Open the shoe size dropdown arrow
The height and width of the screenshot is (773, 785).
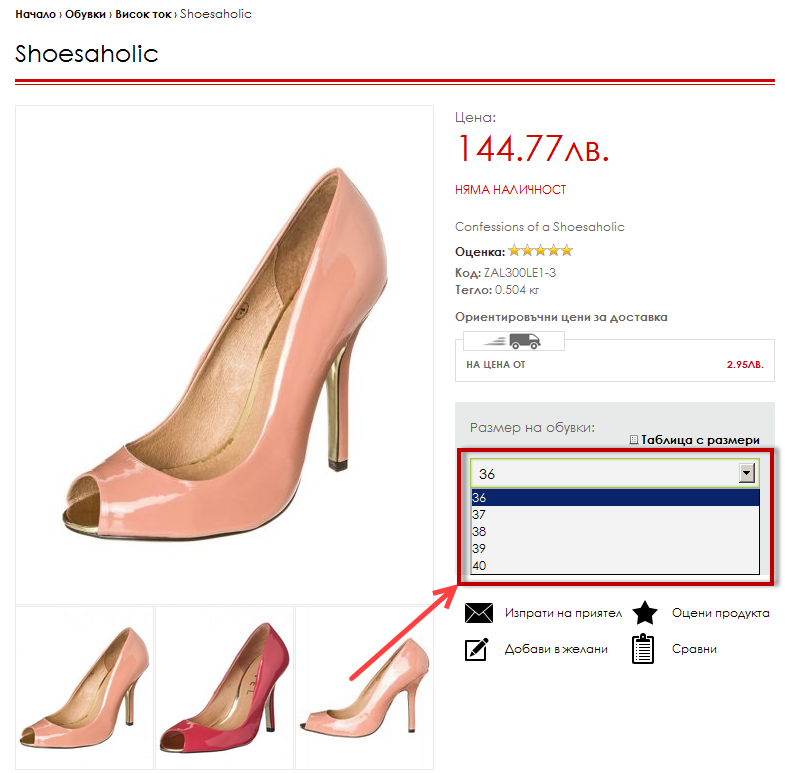746,474
